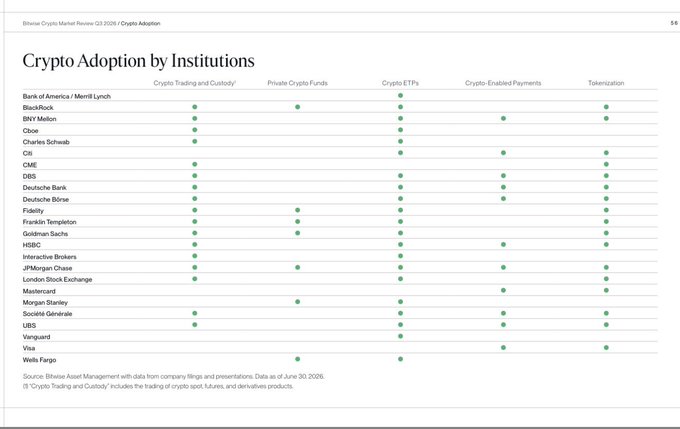680x429 pixels.
Task: Click Société Générale's Crypto Trading dot
Action: [x=195, y=313]
